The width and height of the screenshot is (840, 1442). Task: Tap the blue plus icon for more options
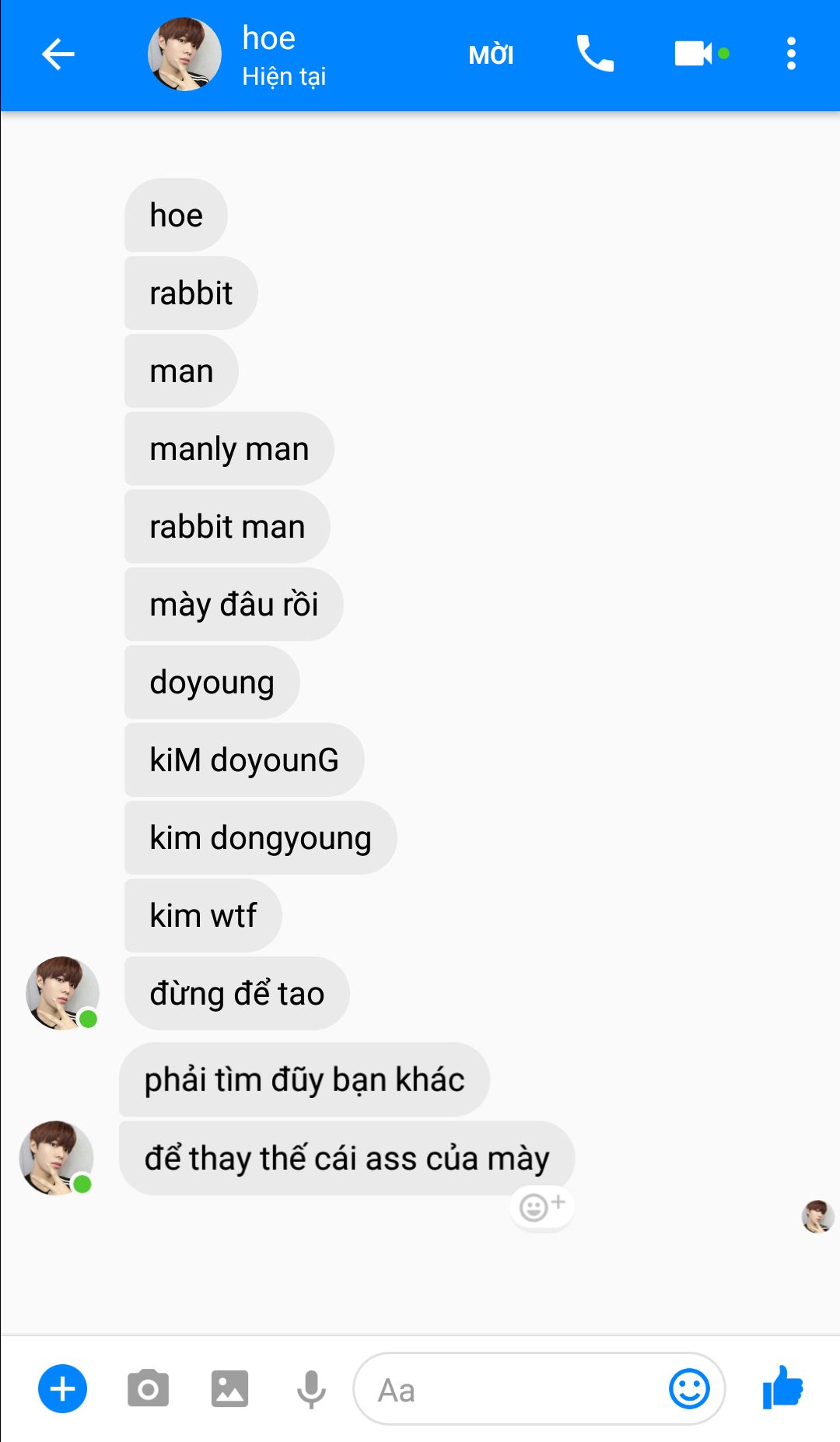62,1389
